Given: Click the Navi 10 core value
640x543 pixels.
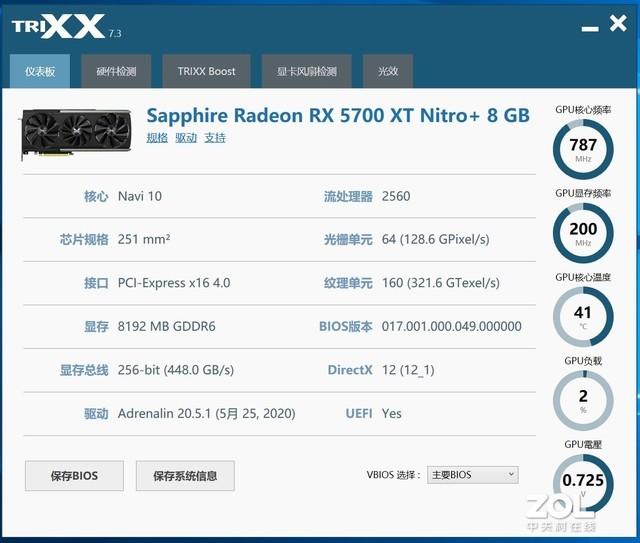Looking at the screenshot, I should pos(140,196).
